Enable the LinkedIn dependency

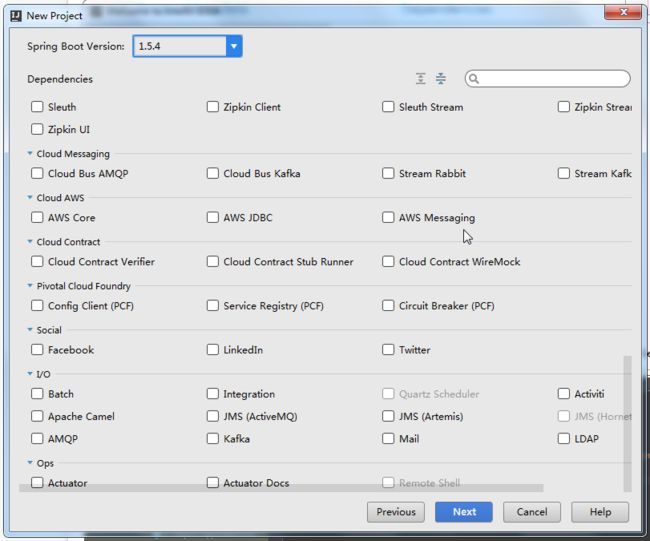[213, 349]
